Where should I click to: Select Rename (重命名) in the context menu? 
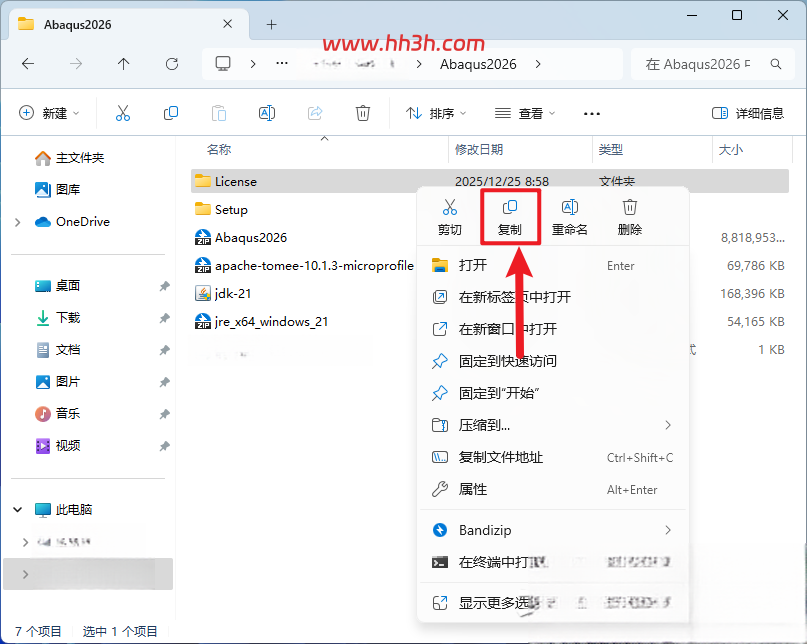569,217
